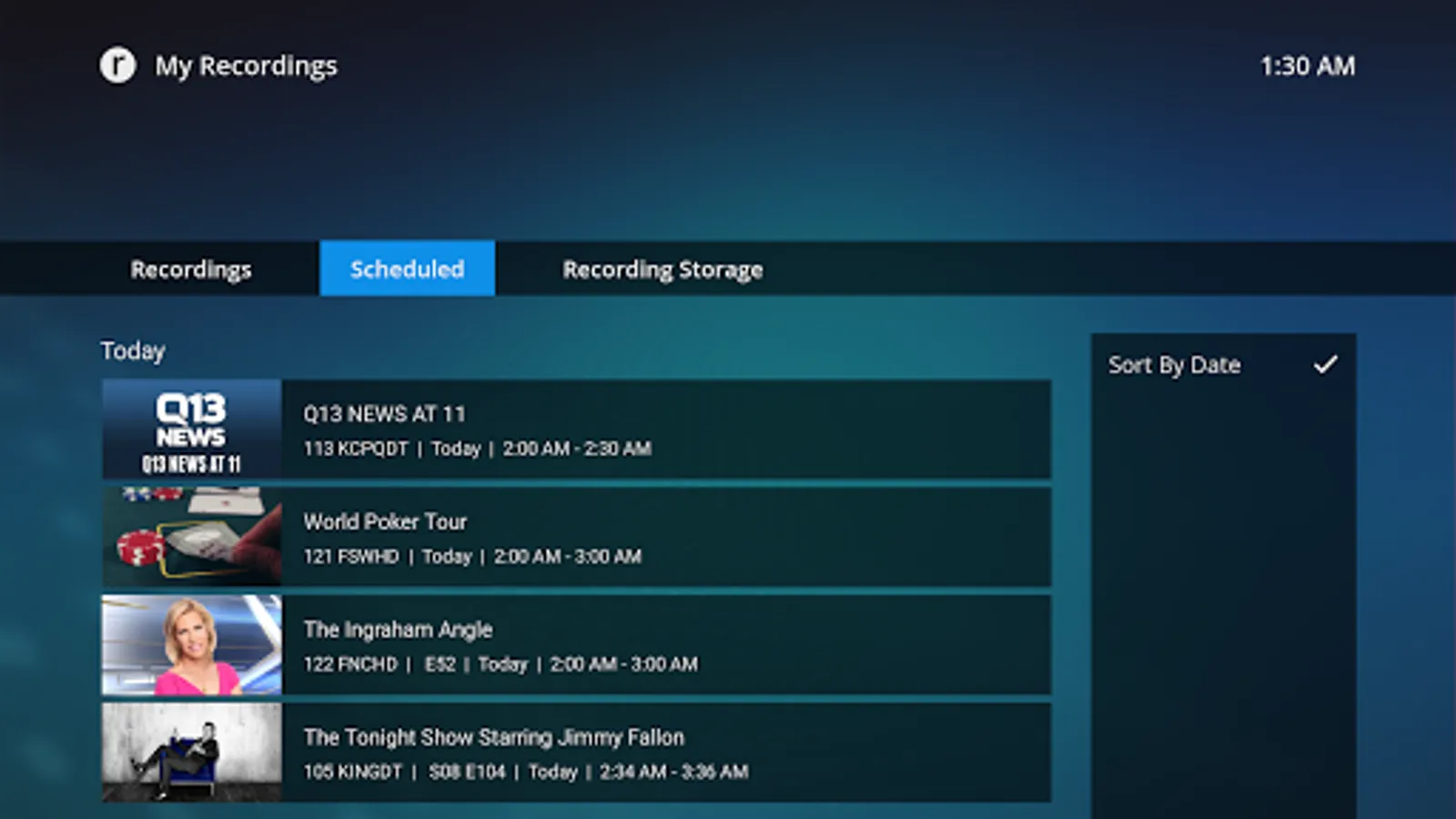
Task: Select the World Poker Tour title
Action: click(x=385, y=521)
